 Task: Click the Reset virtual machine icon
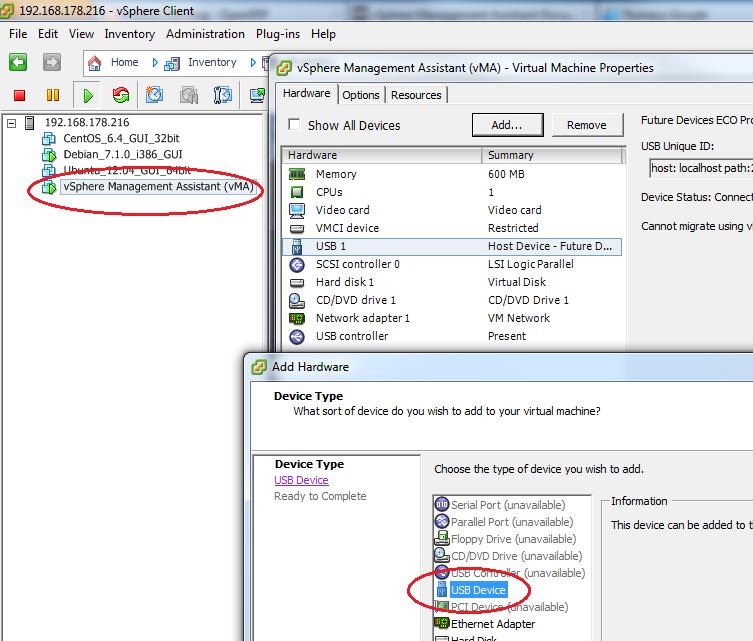tap(121, 95)
